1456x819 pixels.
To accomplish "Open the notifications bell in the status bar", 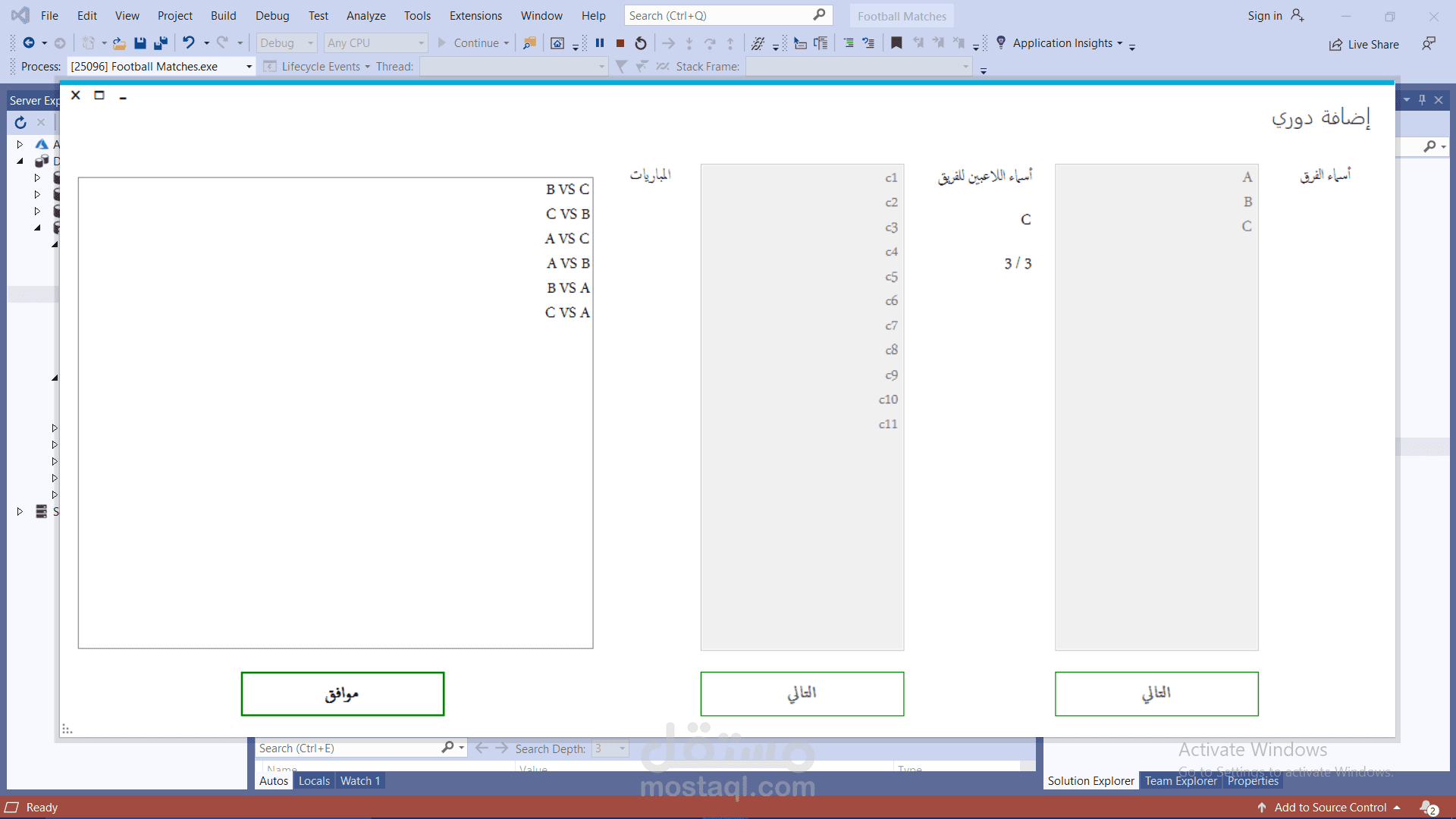I will (1428, 808).
